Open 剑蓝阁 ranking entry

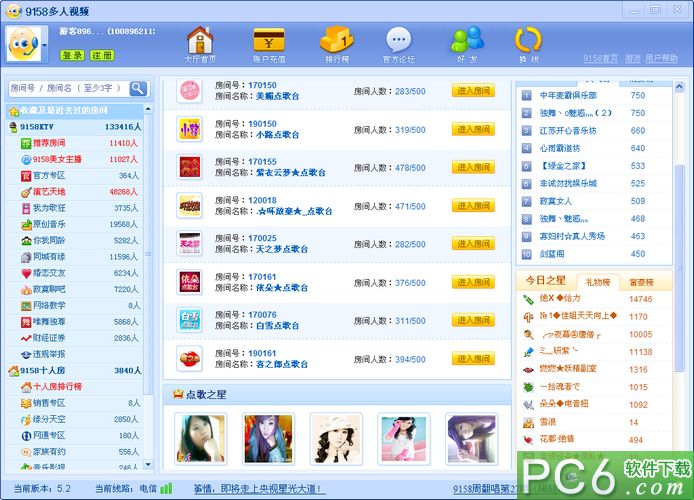pyautogui.click(x=551, y=254)
